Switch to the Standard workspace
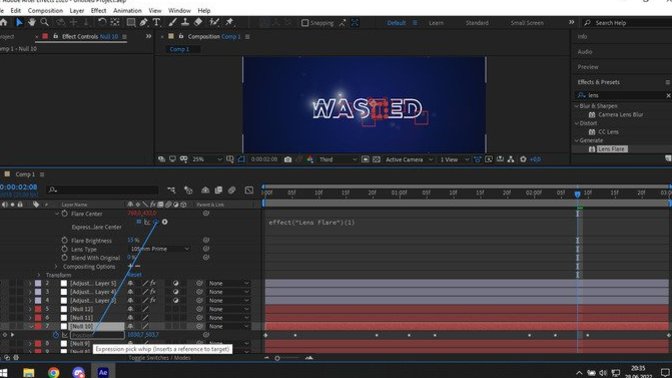 477,23
